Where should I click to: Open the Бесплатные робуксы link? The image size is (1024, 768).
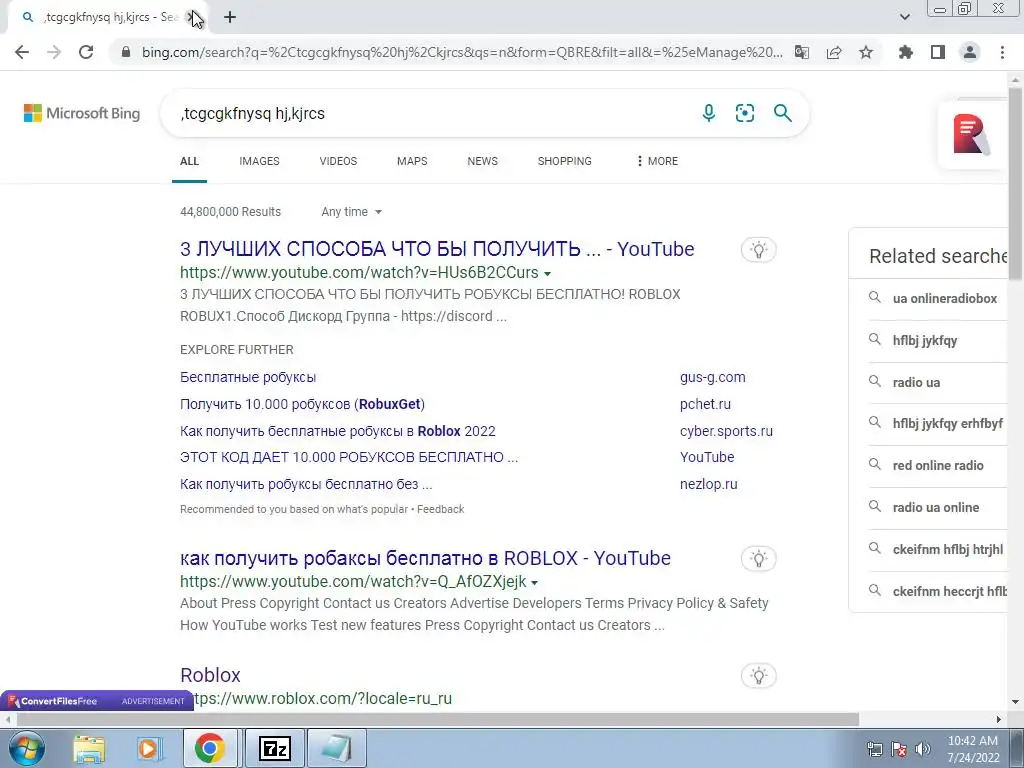point(248,377)
